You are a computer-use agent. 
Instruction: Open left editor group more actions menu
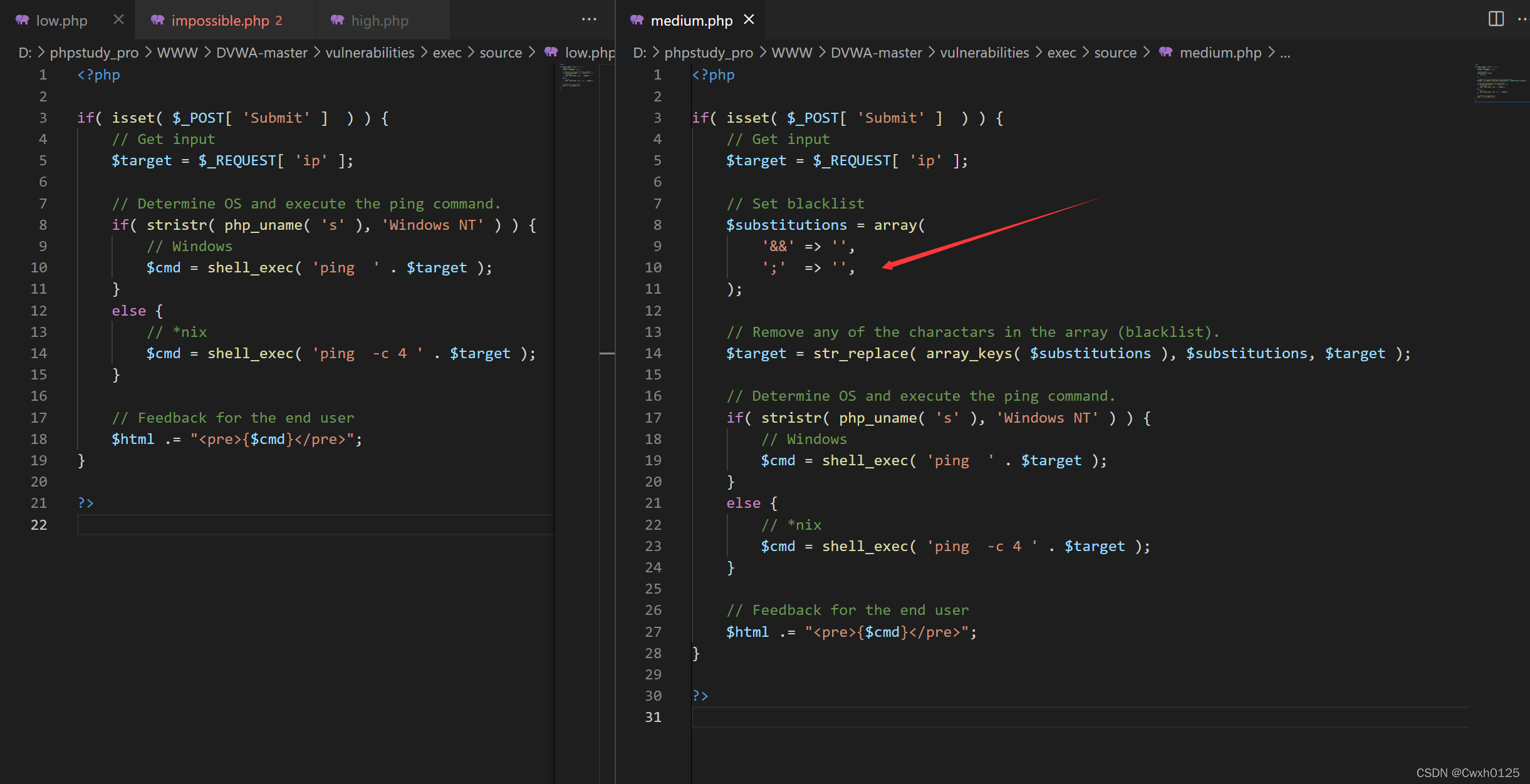pos(589,19)
